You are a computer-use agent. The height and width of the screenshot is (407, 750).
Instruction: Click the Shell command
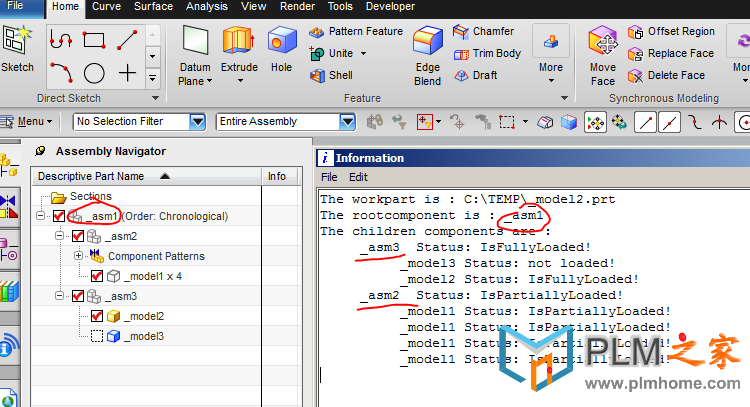point(331,76)
